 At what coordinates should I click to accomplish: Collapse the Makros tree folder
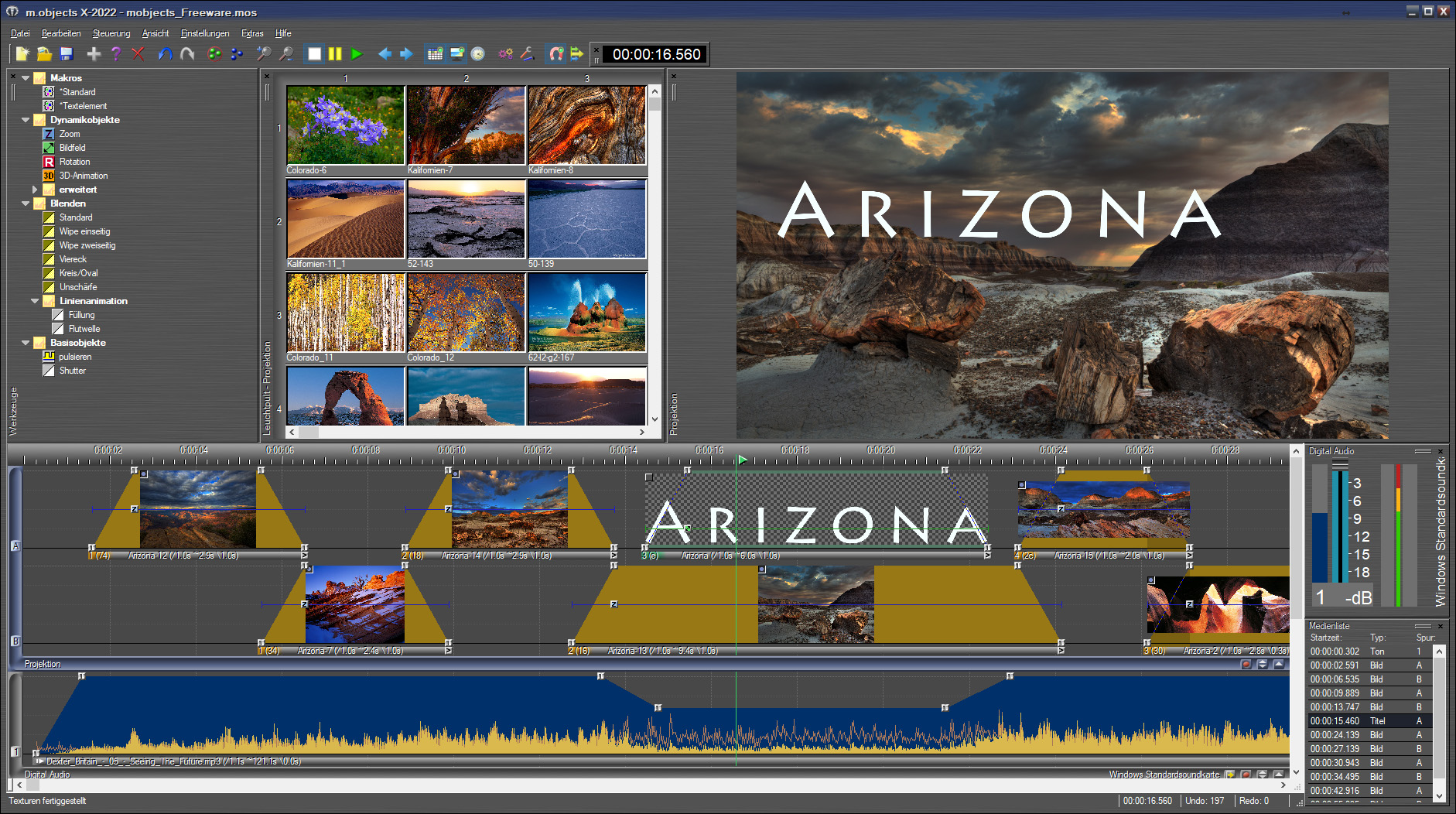point(26,78)
